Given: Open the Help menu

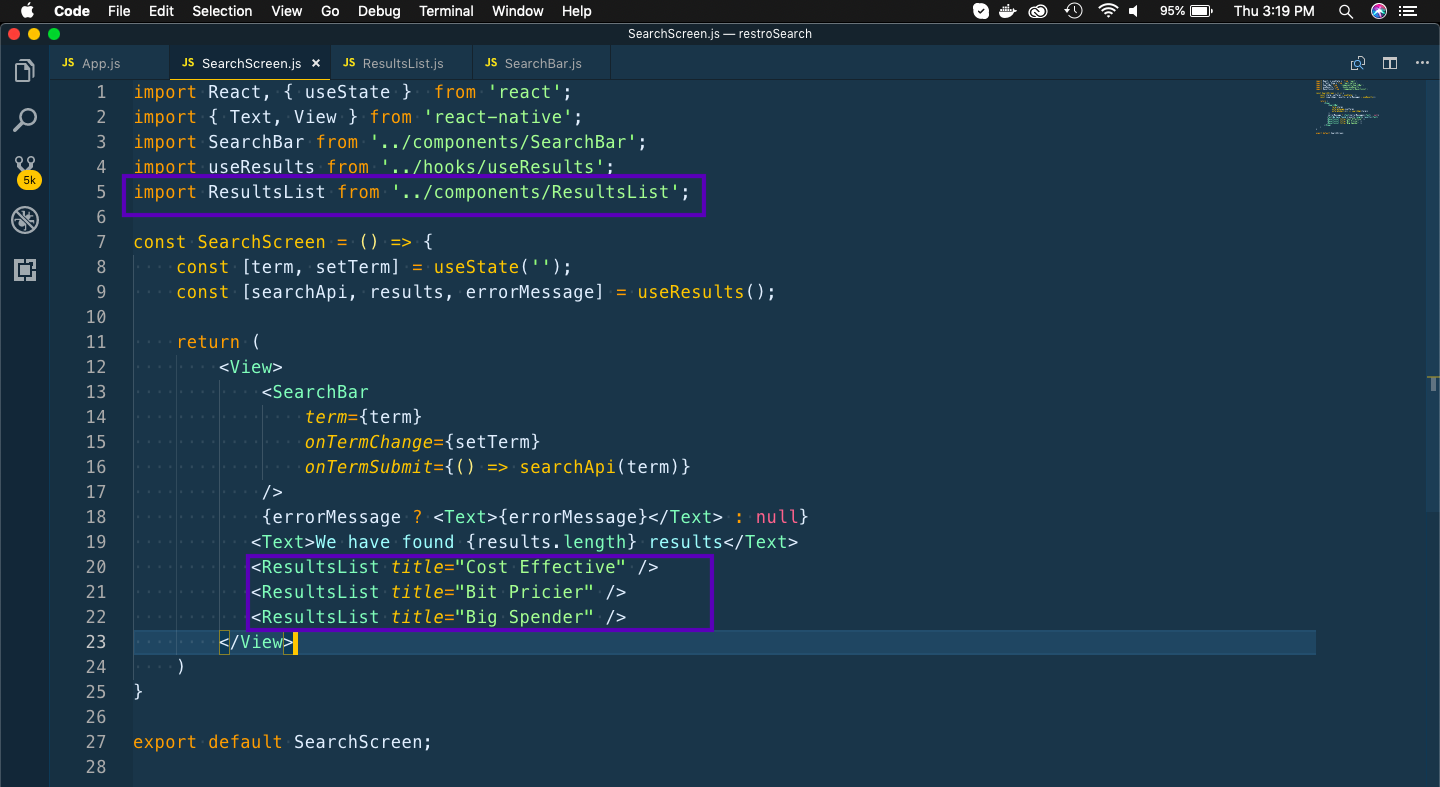Looking at the screenshot, I should [x=577, y=11].
